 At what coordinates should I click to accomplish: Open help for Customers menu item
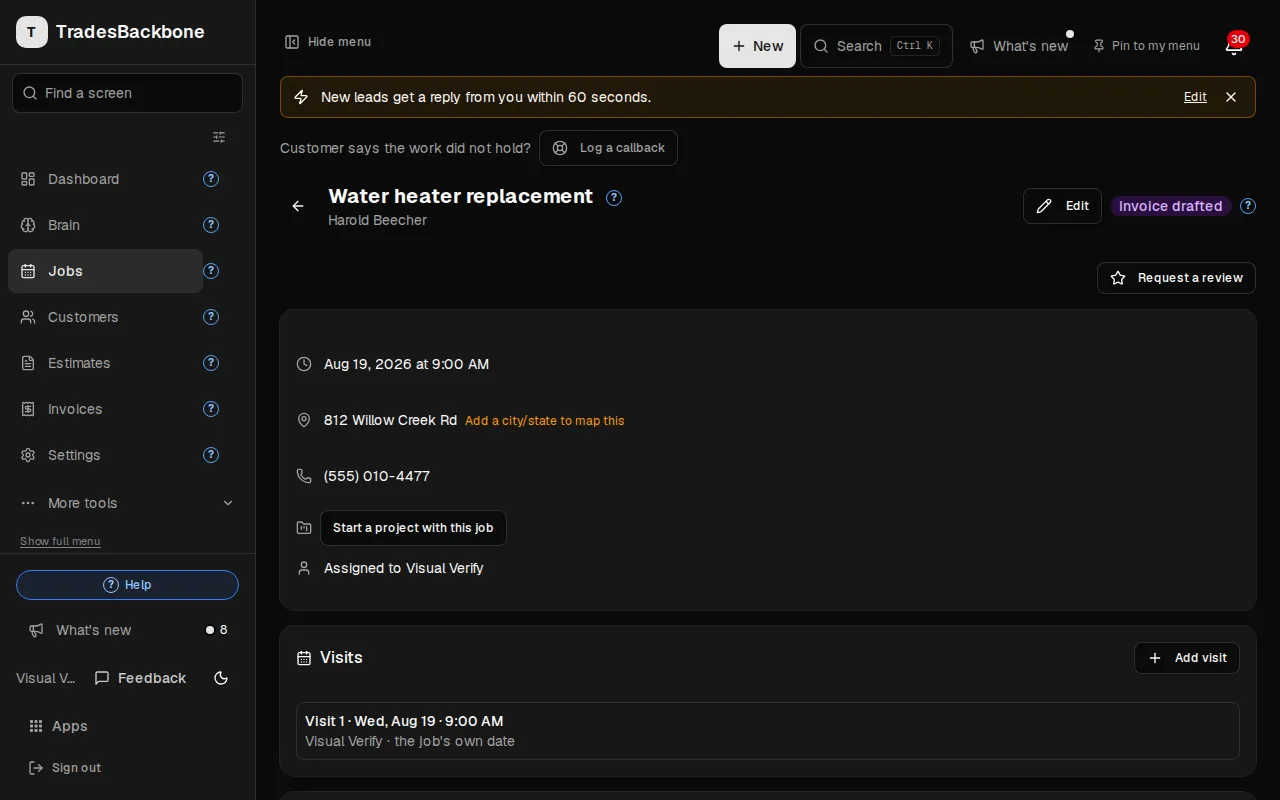tap(211, 317)
